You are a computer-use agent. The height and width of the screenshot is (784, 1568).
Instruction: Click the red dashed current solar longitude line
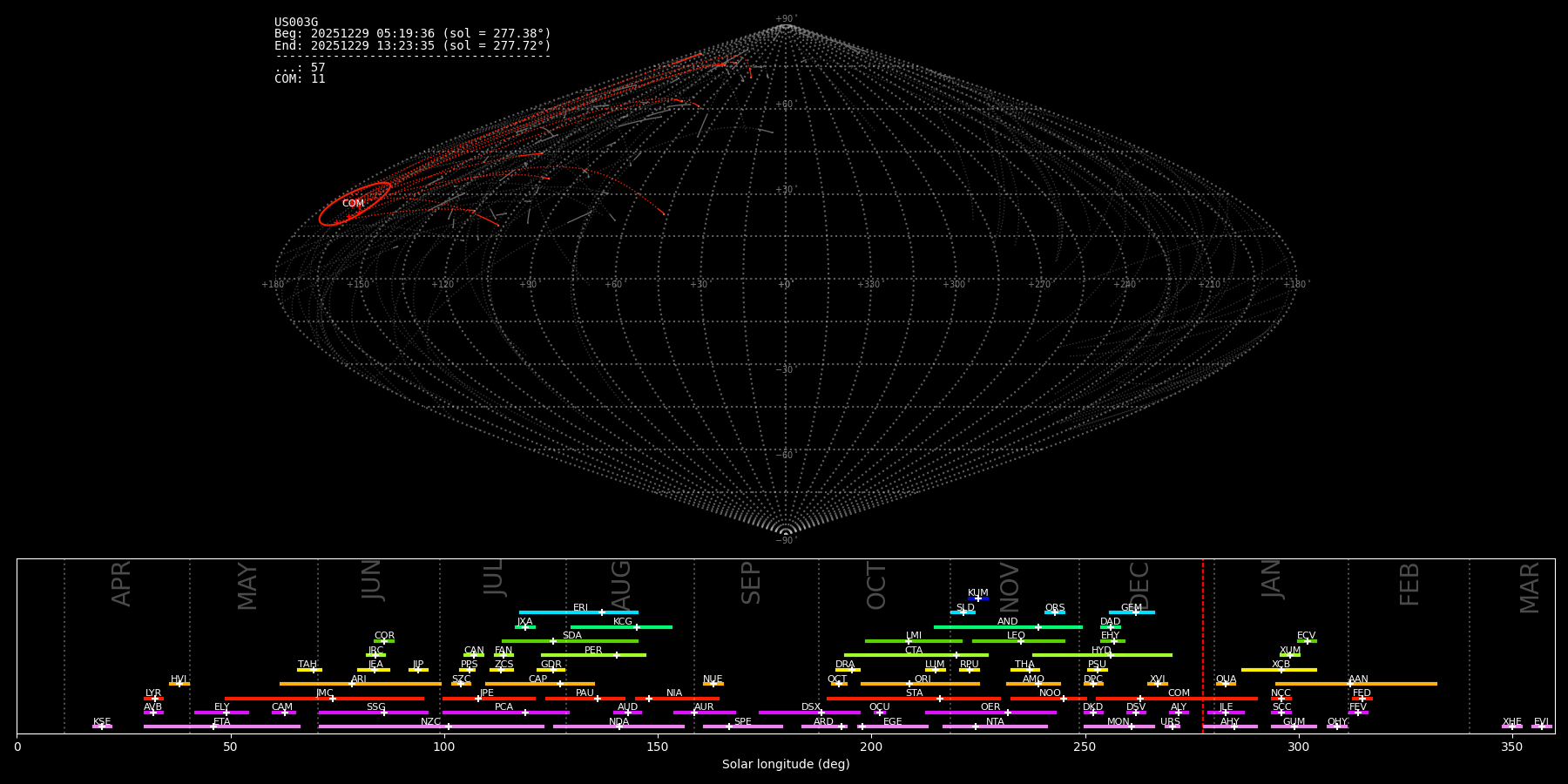pos(1203,645)
